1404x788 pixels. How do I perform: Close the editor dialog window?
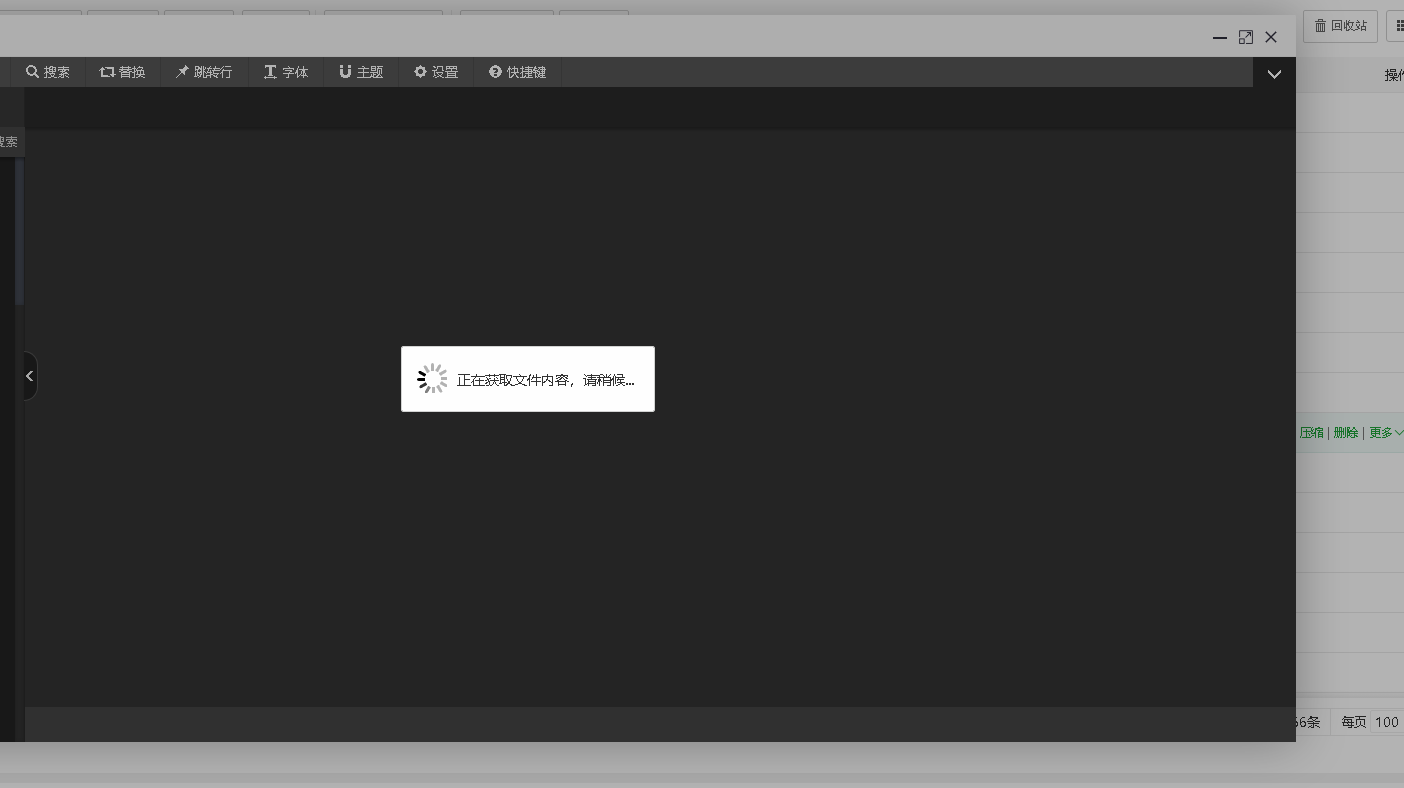click(1271, 37)
